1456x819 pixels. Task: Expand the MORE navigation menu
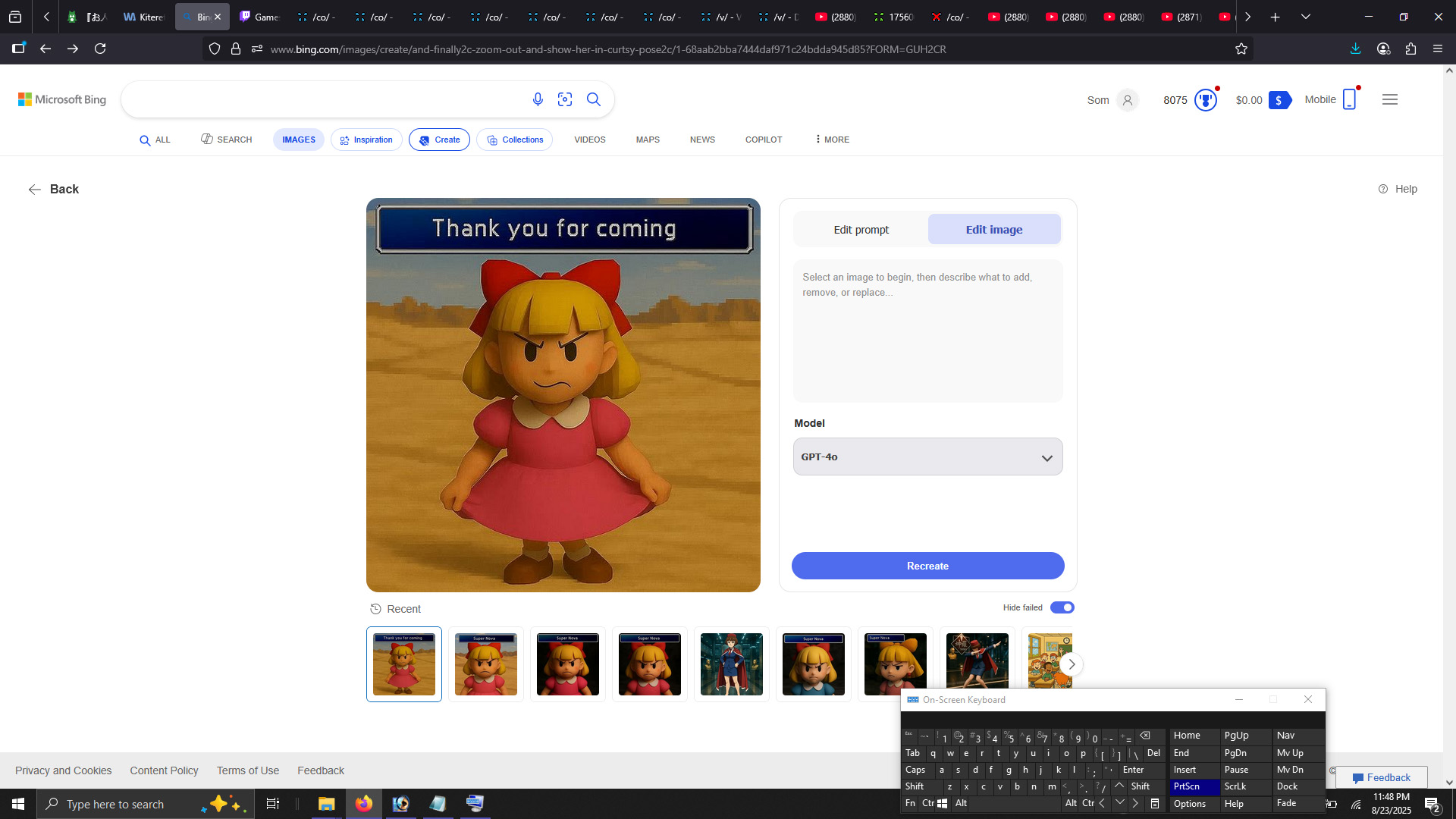(x=832, y=140)
